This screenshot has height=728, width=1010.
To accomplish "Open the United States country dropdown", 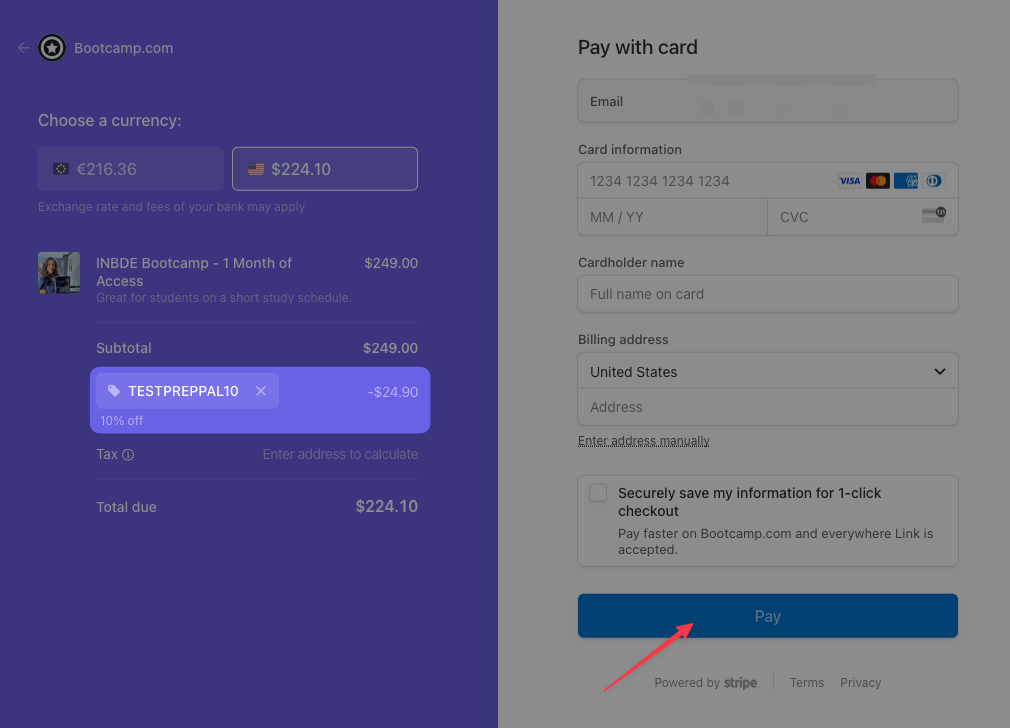I will point(768,371).
